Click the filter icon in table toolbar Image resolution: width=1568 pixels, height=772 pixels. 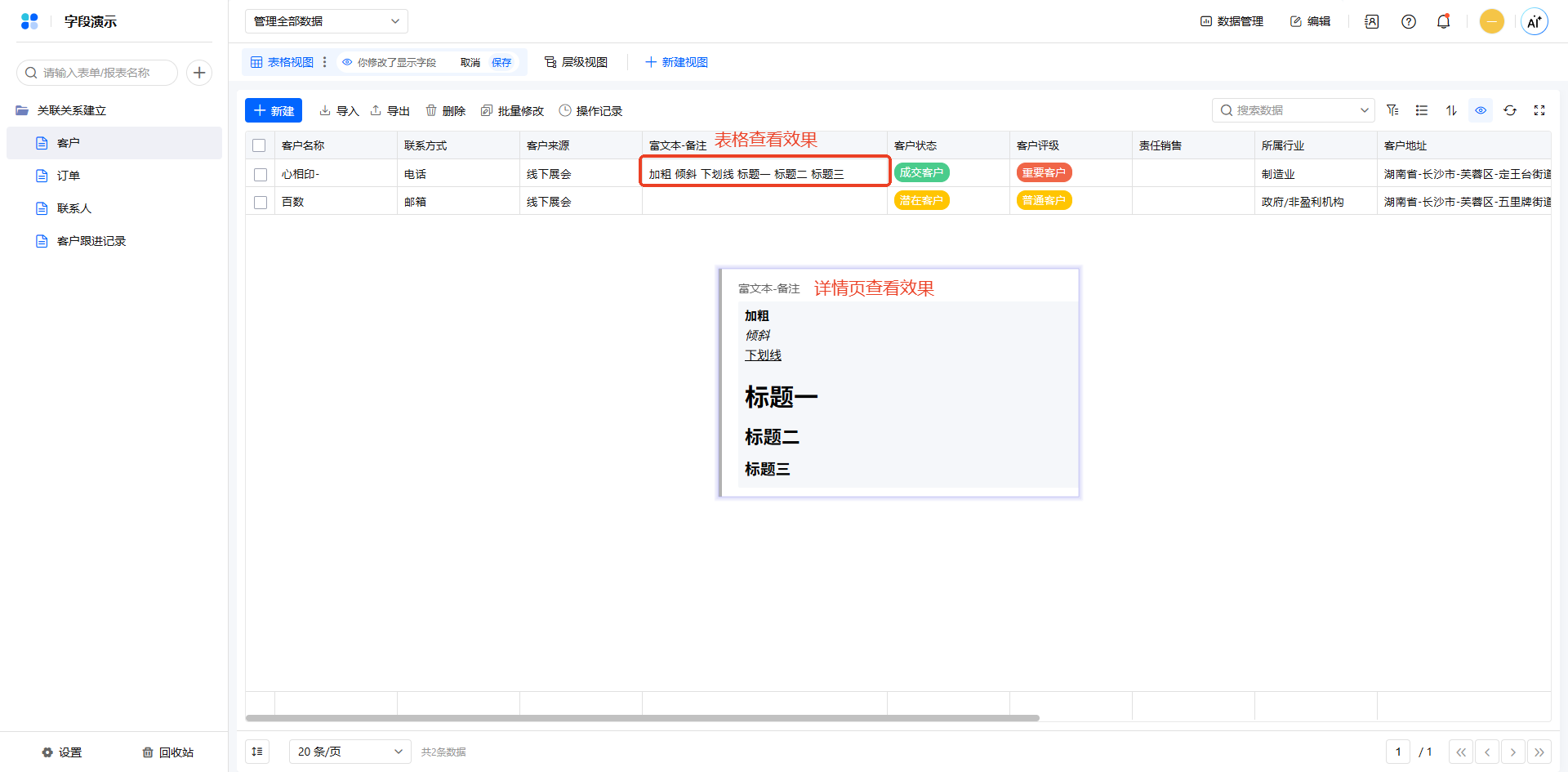(1392, 110)
